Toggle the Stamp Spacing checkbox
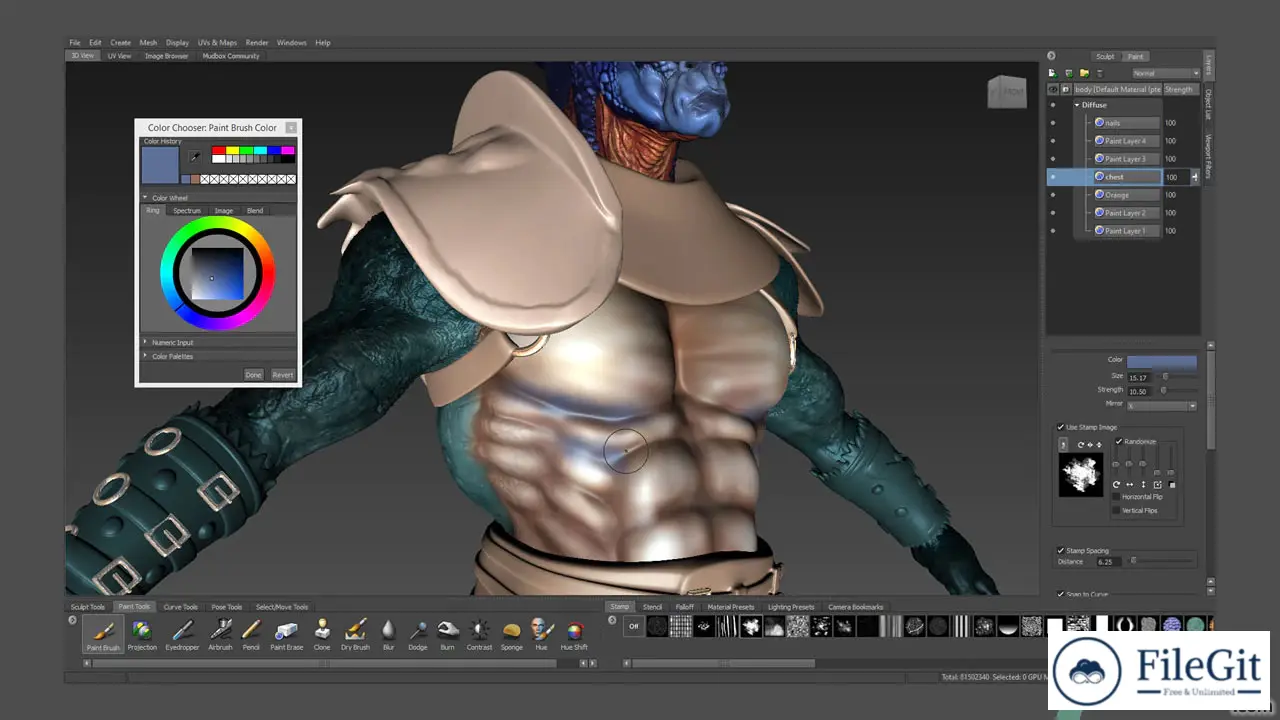This screenshot has width=1280, height=720. point(1061,550)
